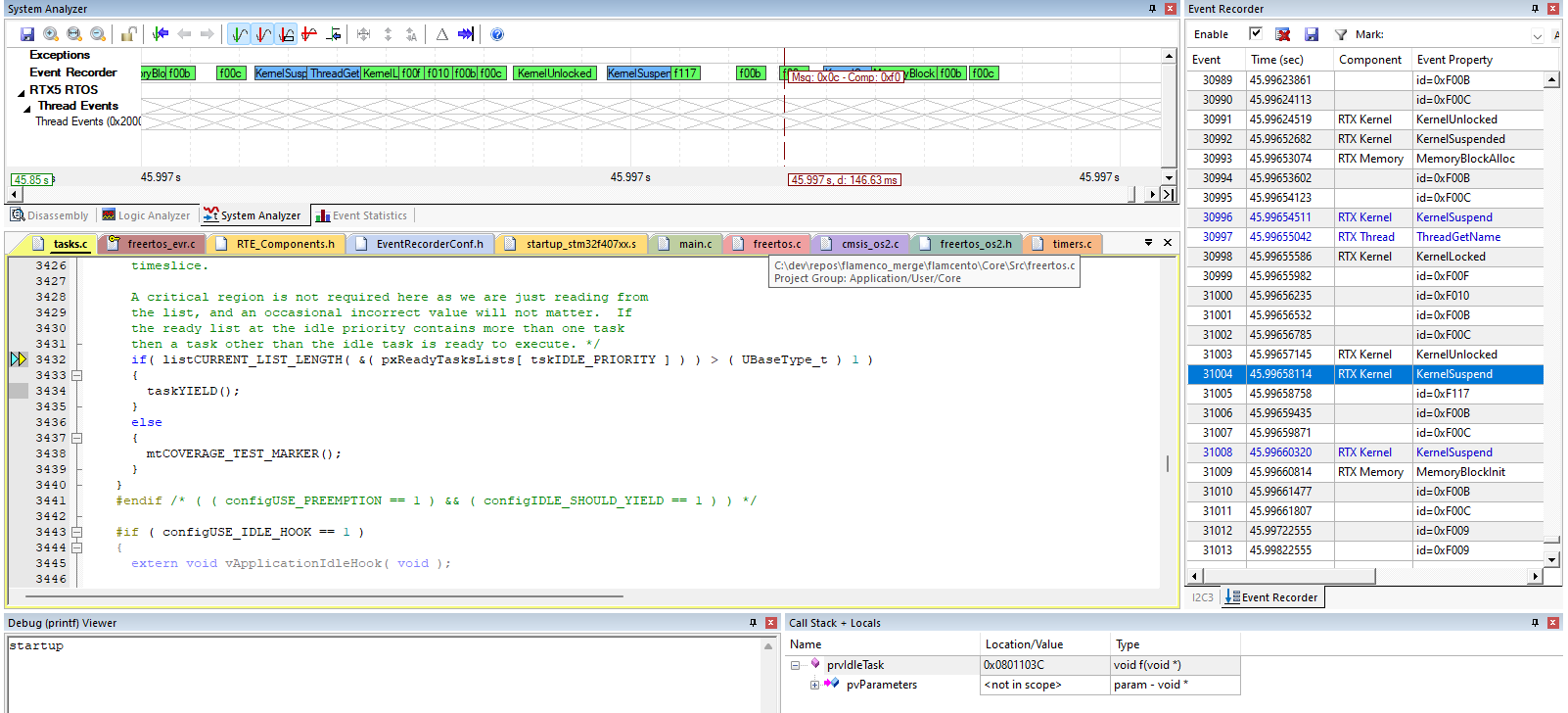Open the Logic Analyzer tab
The height and width of the screenshot is (713, 1568).
coord(146,215)
